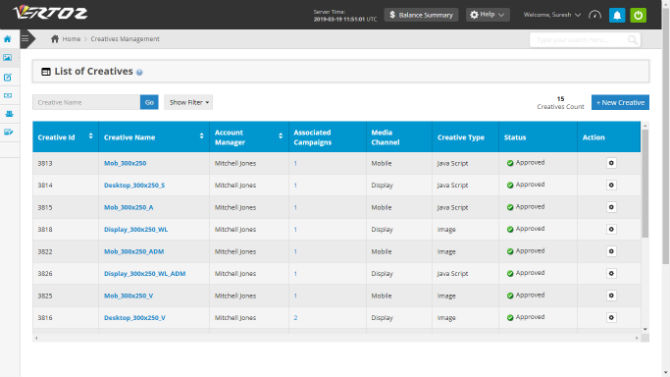
Task: Open the edit pencil sidebar icon
Action: click(x=8, y=77)
